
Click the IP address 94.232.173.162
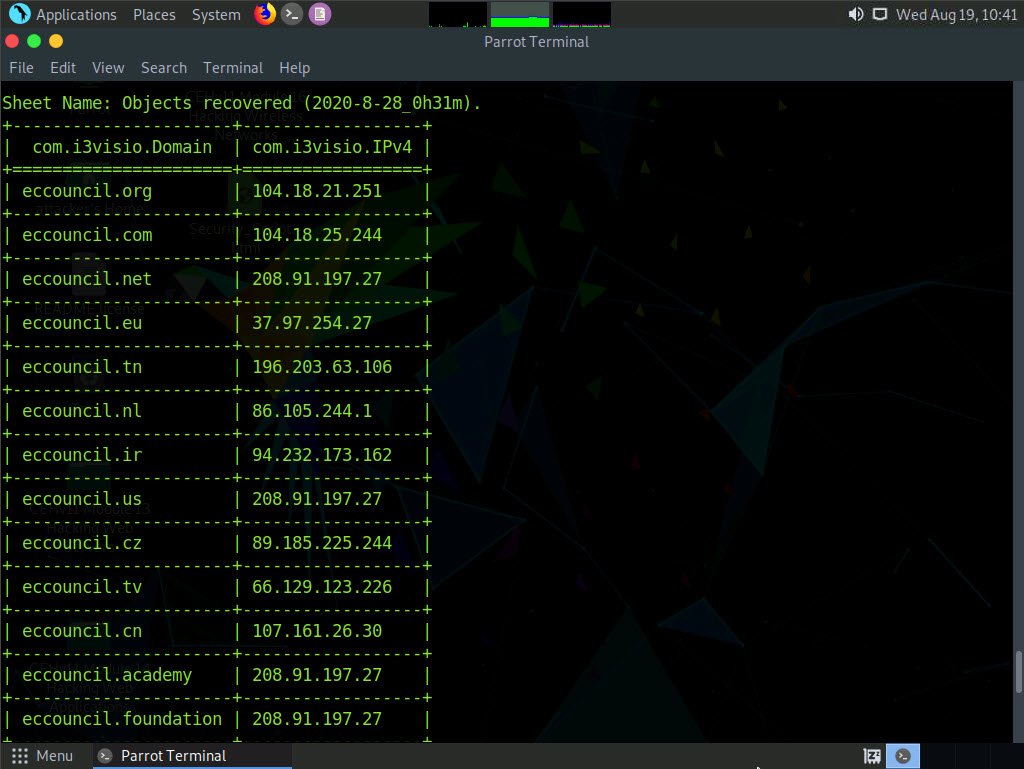pyautogui.click(x=322, y=455)
